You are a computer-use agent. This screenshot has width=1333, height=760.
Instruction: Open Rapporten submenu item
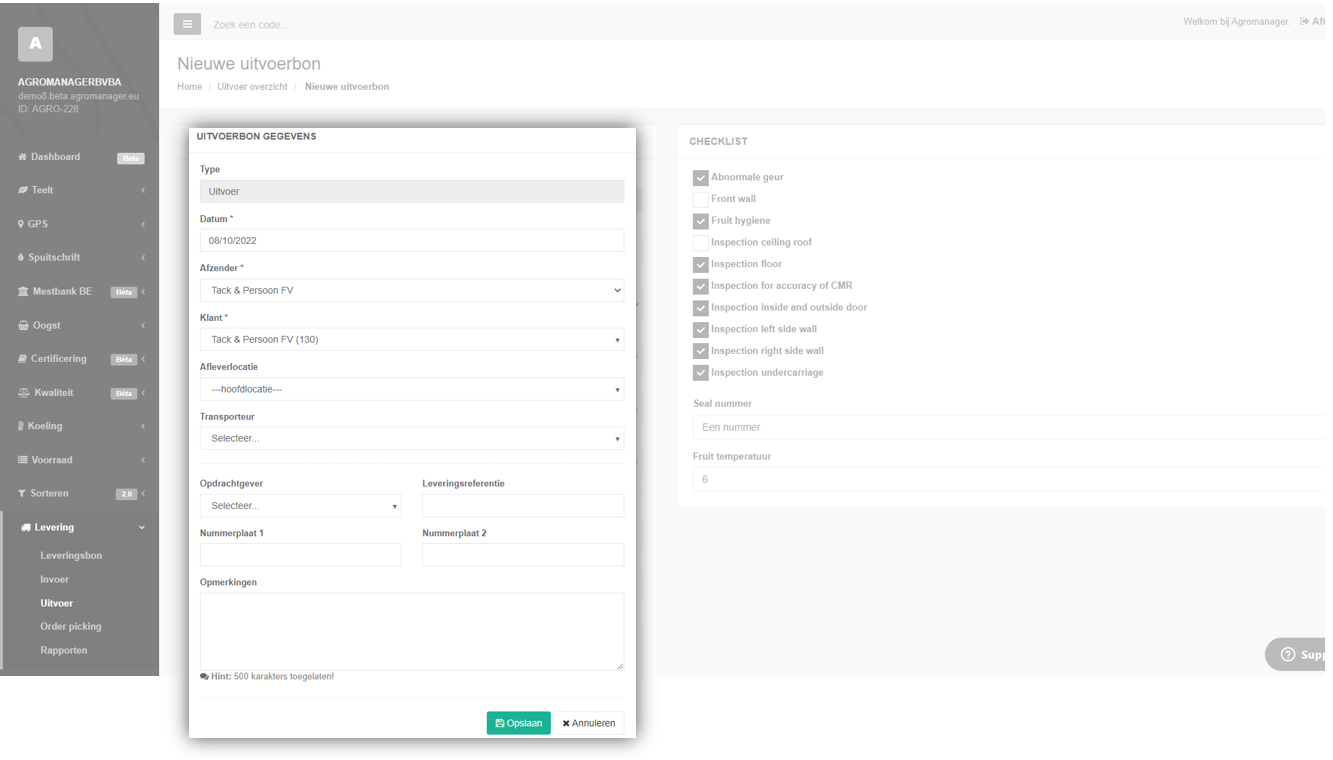point(64,650)
